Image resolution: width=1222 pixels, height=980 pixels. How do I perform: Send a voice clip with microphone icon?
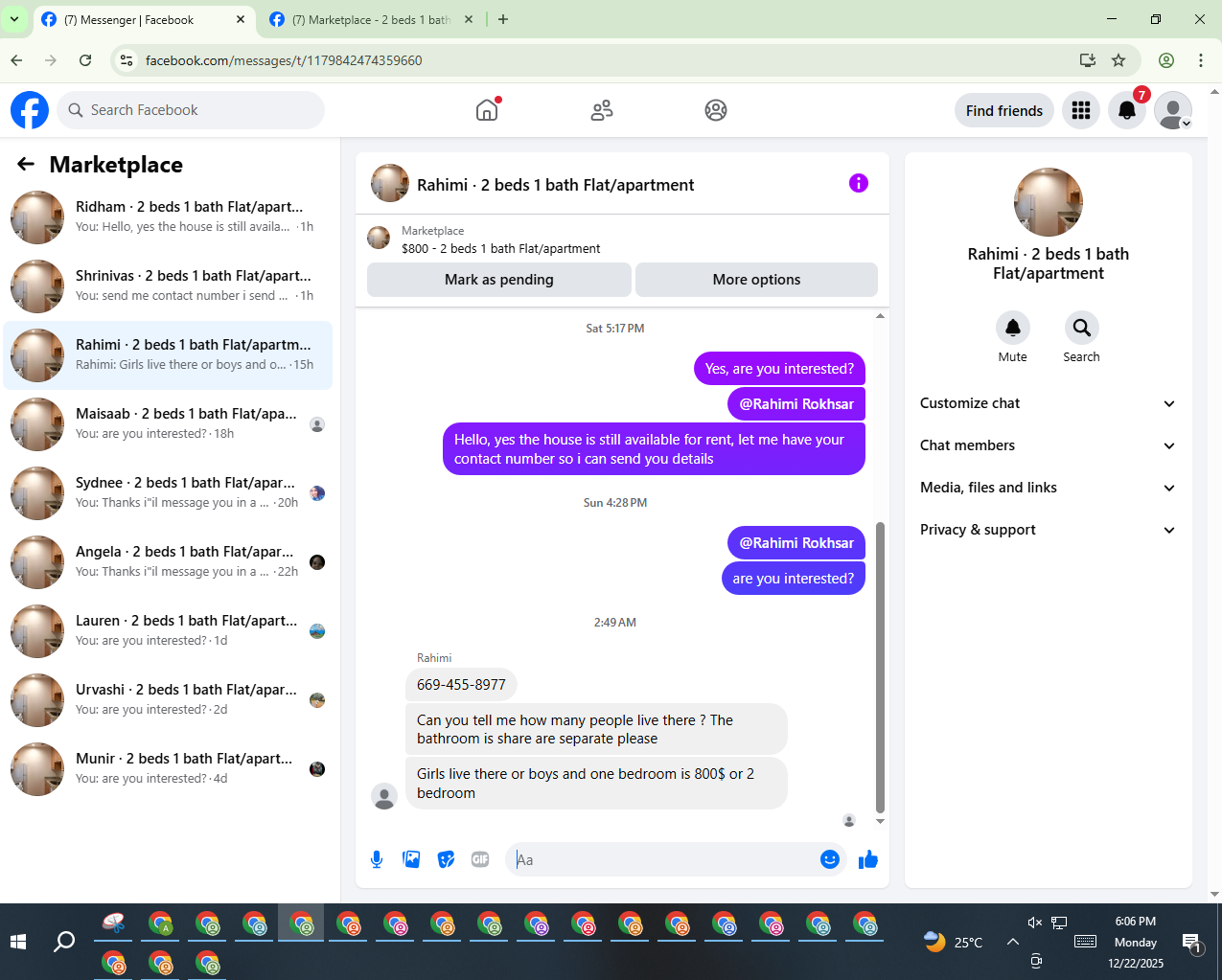pyautogui.click(x=377, y=859)
